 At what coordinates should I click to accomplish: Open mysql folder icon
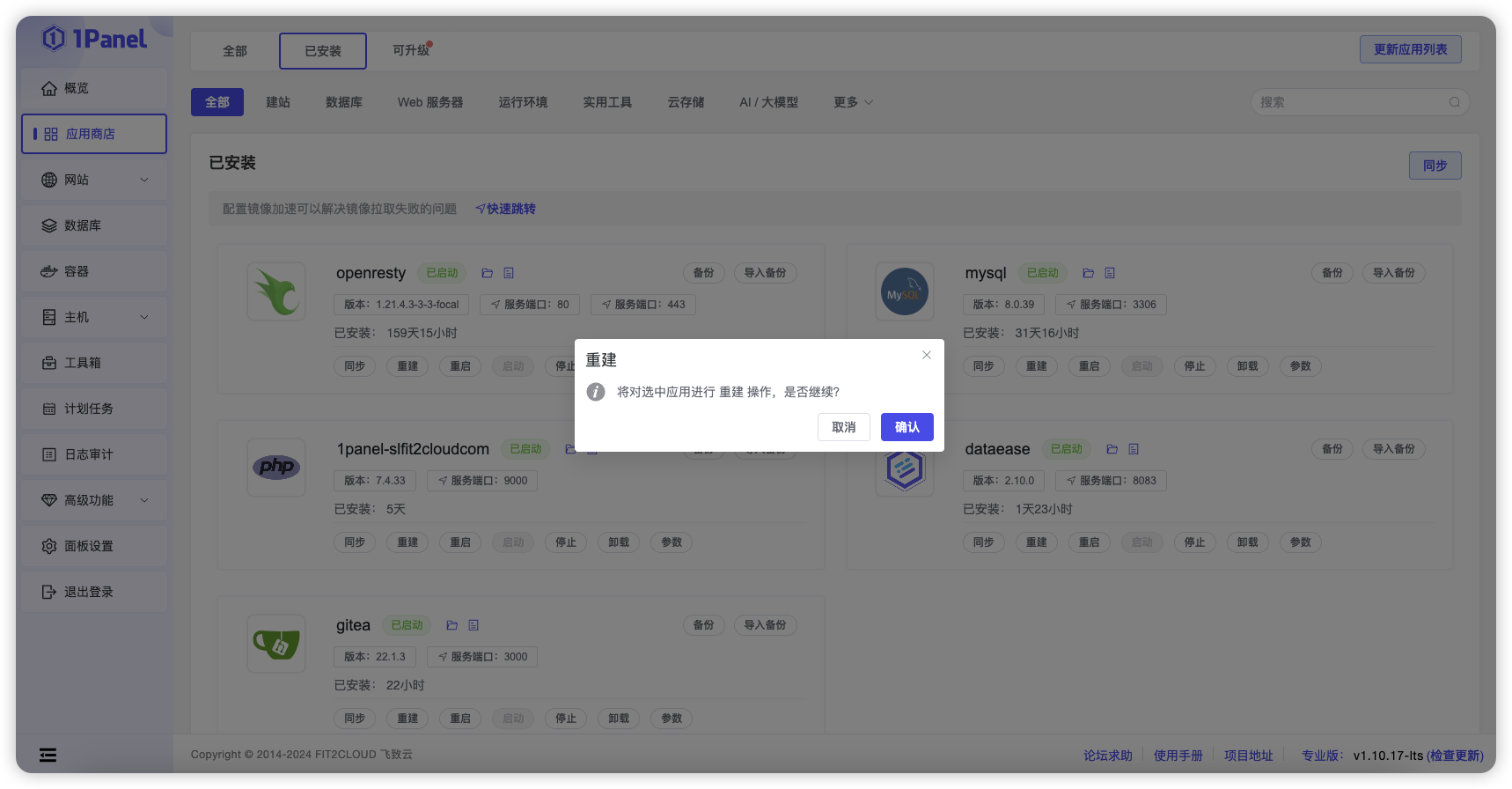(1088, 273)
